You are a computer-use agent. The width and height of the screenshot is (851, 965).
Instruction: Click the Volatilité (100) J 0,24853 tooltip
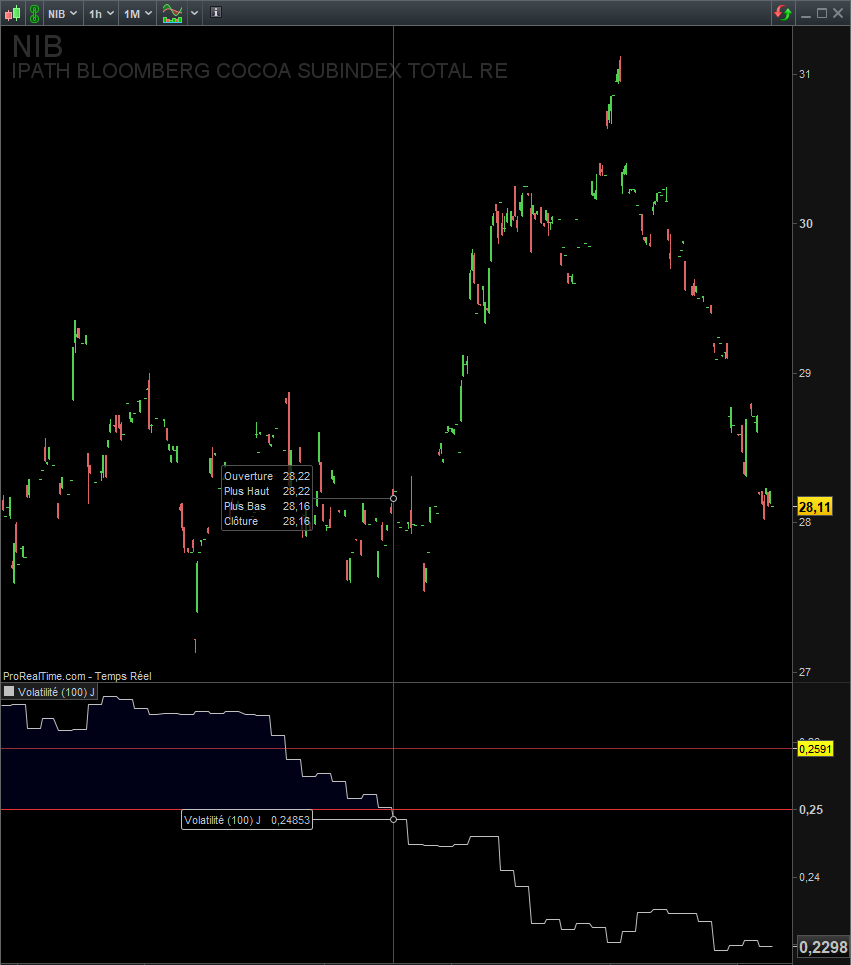pyautogui.click(x=247, y=820)
